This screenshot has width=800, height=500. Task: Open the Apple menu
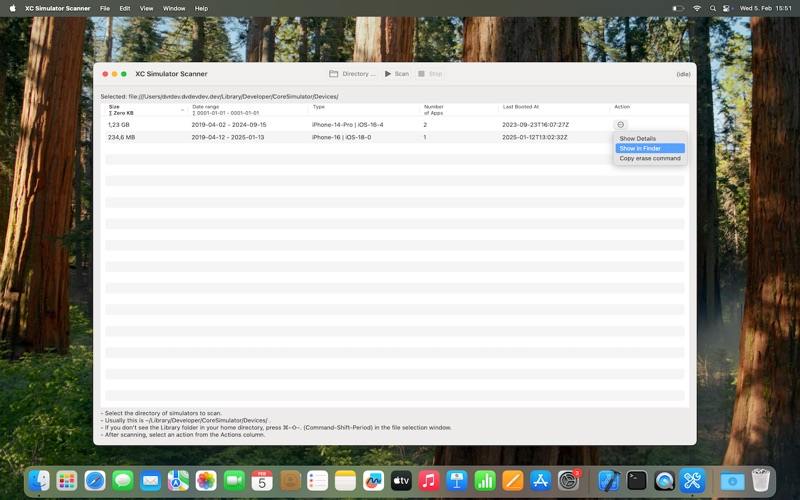pos(13,8)
